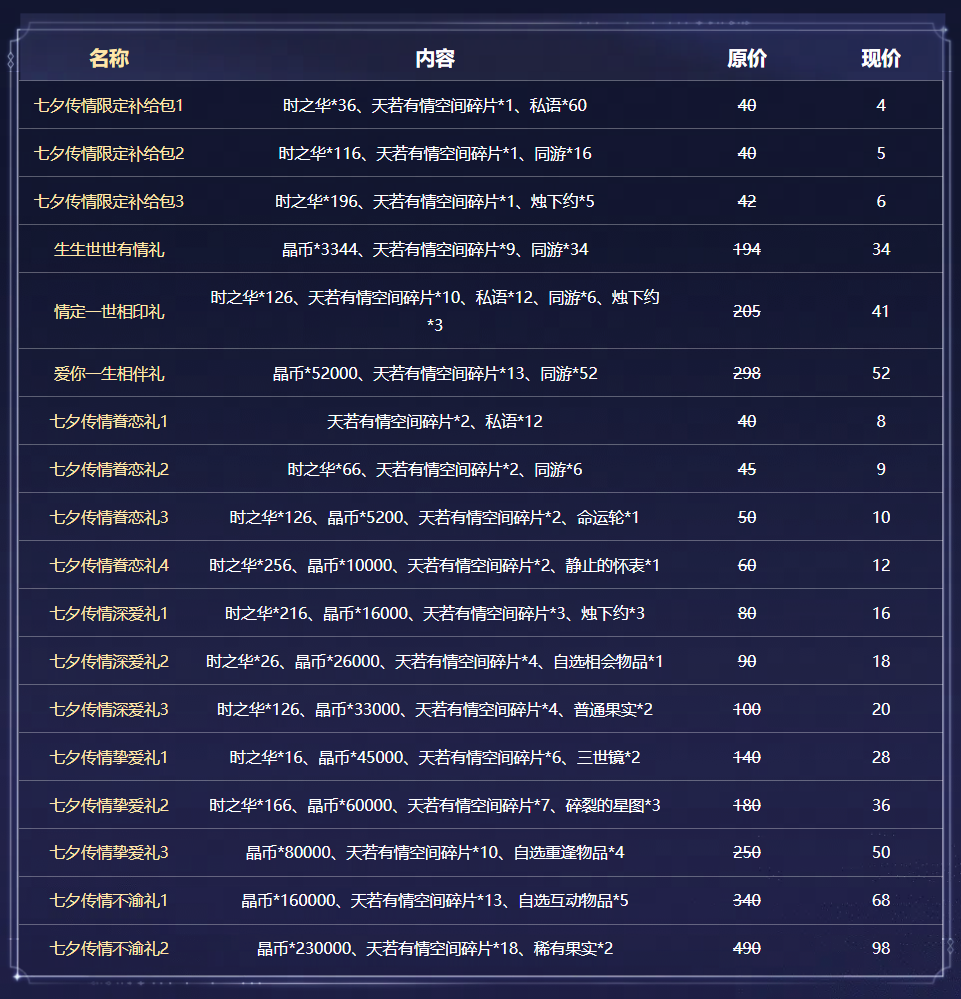The height and width of the screenshot is (999, 961).
Task: Select 七夕传情限定补给包2 row name
Action: [109, 153]
